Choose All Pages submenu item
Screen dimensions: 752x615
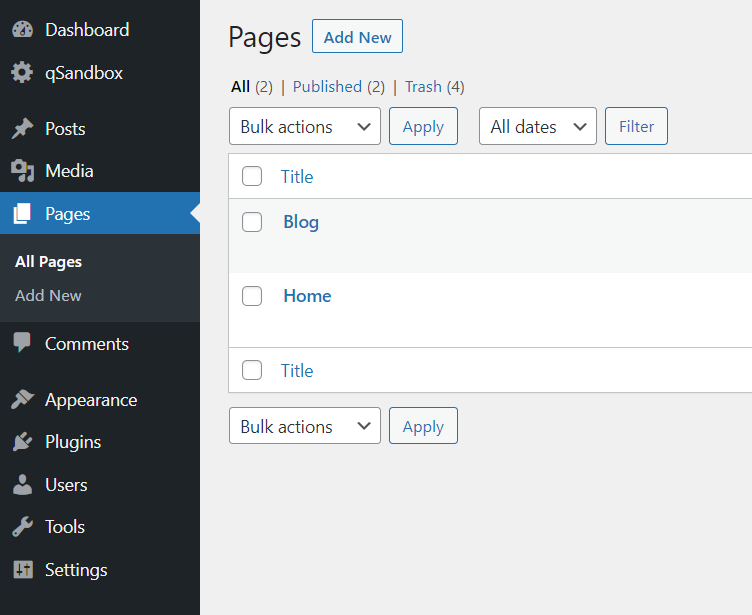(48, 262)
